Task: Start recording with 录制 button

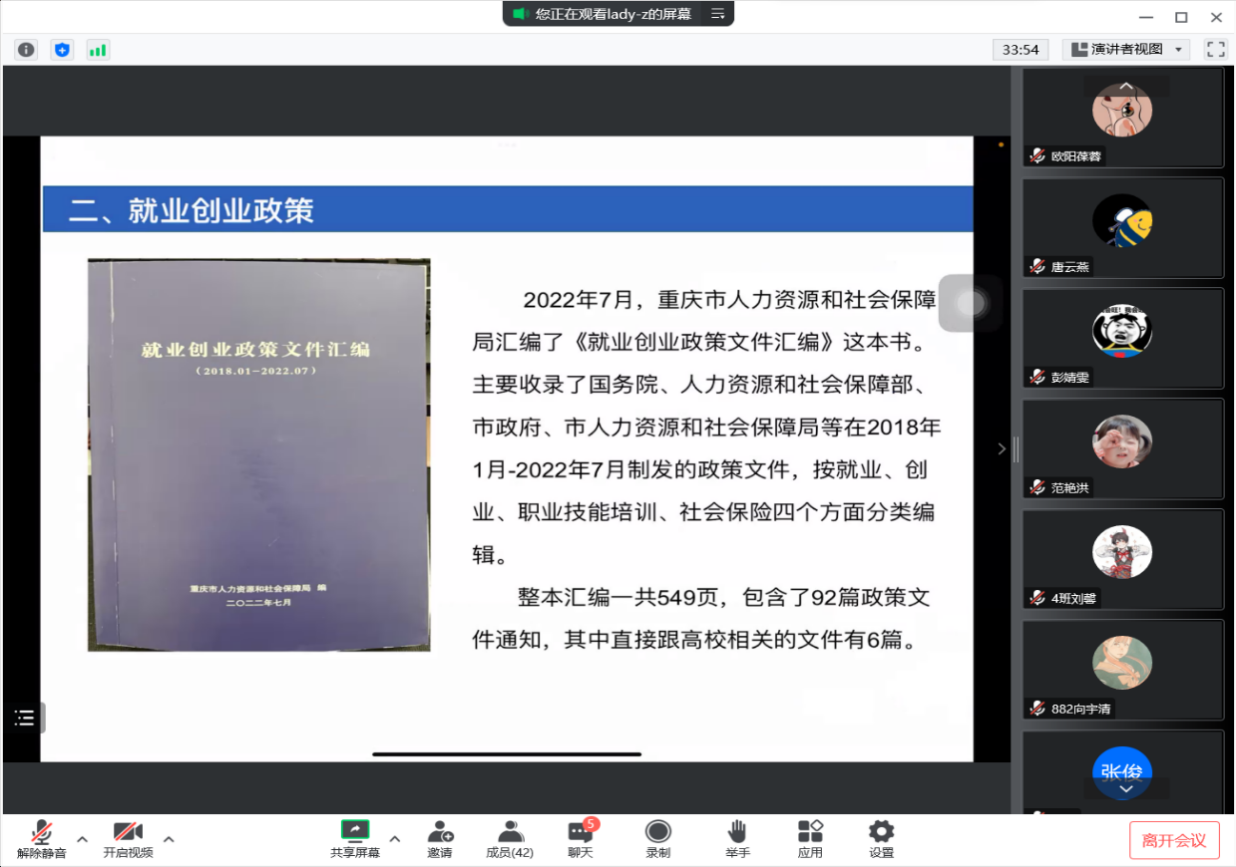Action: (x=657, y=838)
